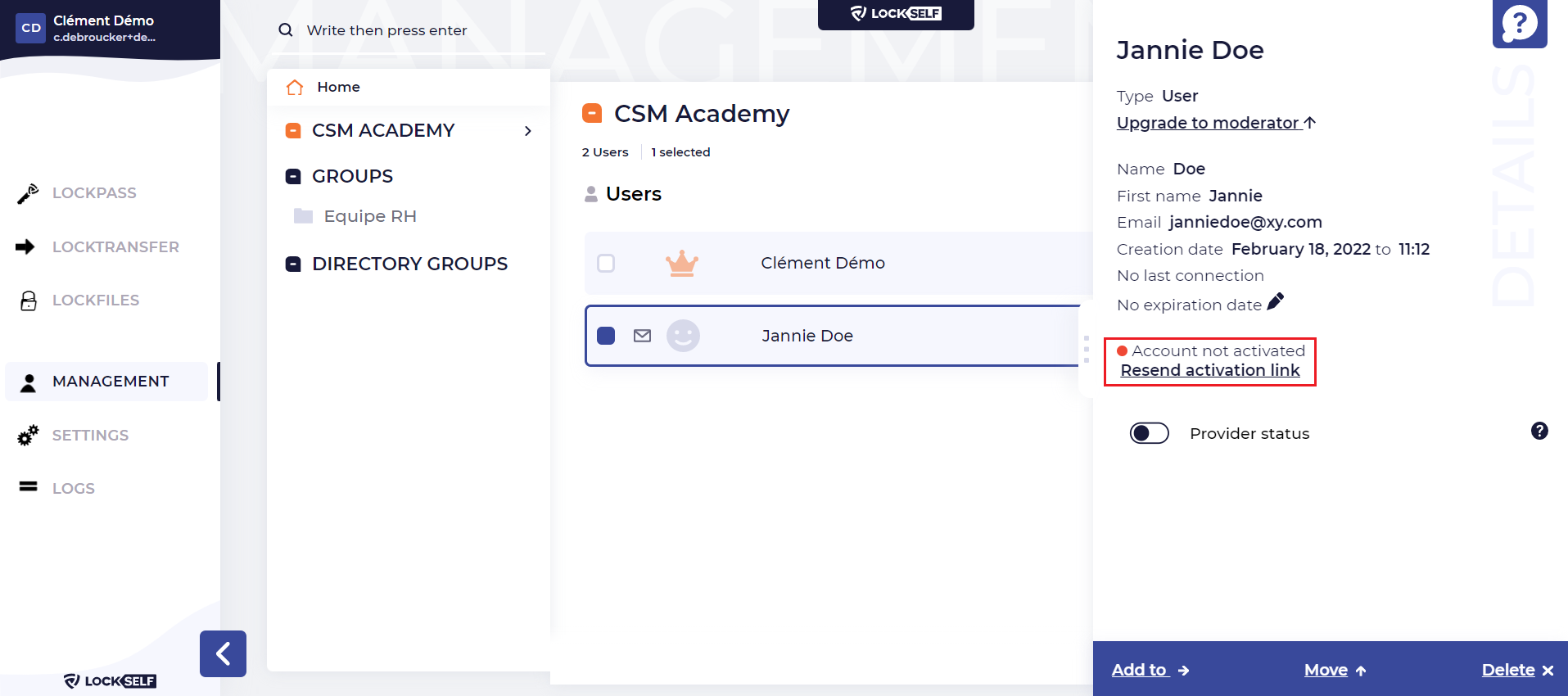The image size is (1568, 696).
Task: Uncheck the Jannie Doe checkbox
Action: [x=606, y=336]
